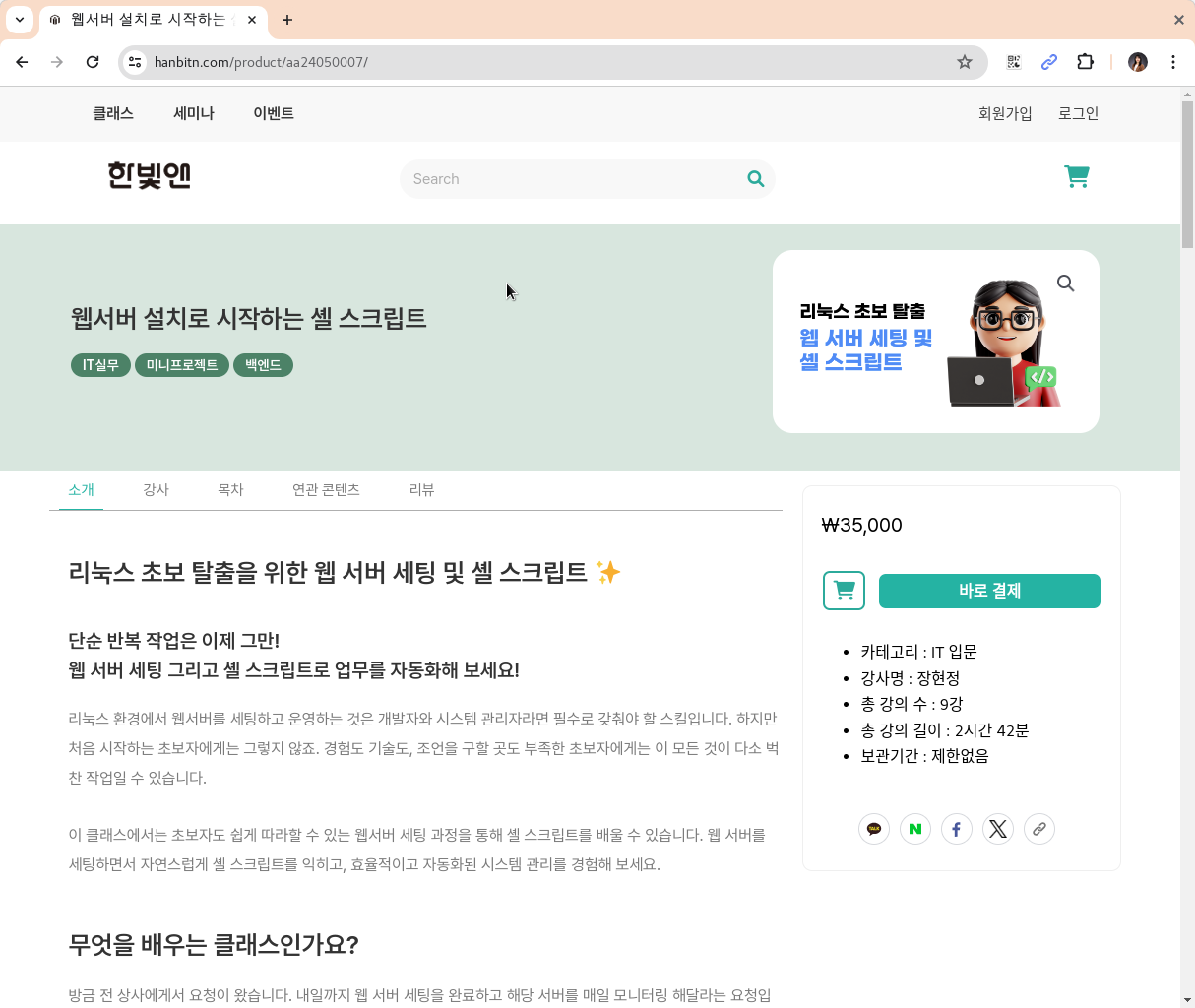The width and height of the screenshot is (1195, 1008).
Task: Click the 강사명 : 장현정 line
Action: (x=911, y=678)
